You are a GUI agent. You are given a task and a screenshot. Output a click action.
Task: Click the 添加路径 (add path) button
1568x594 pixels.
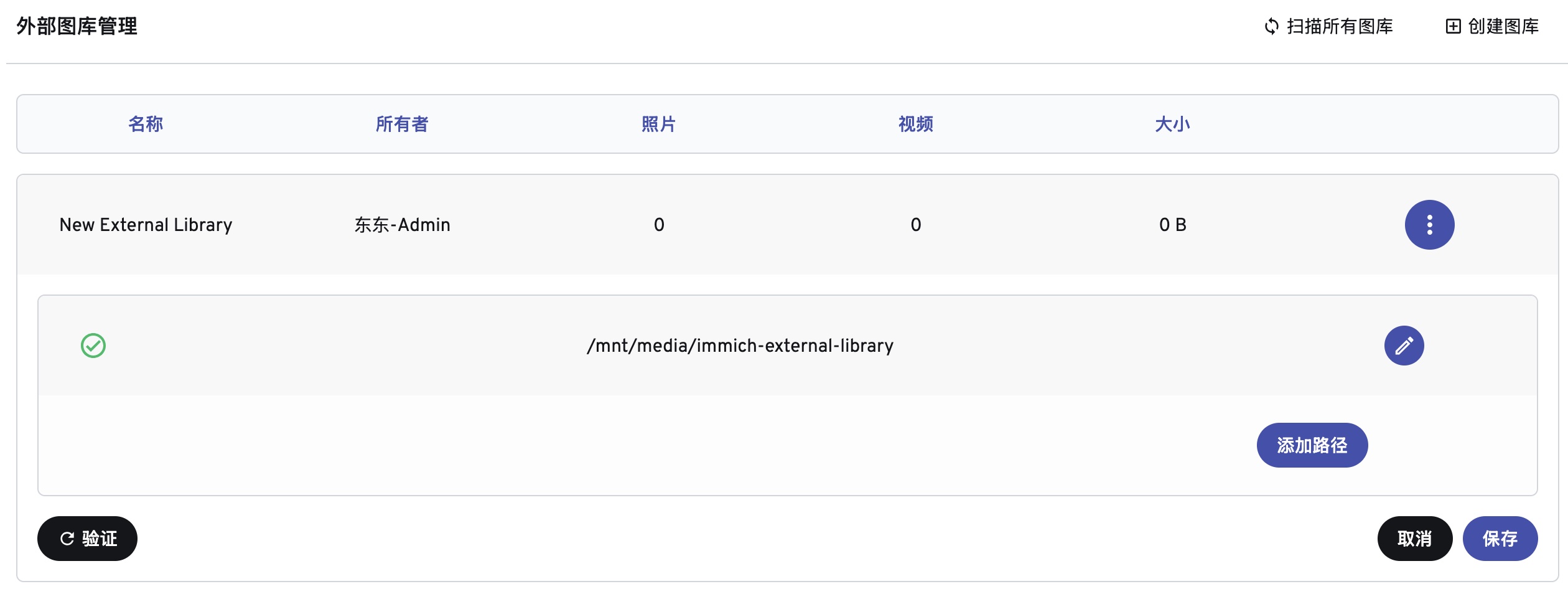coord(1312,445)
